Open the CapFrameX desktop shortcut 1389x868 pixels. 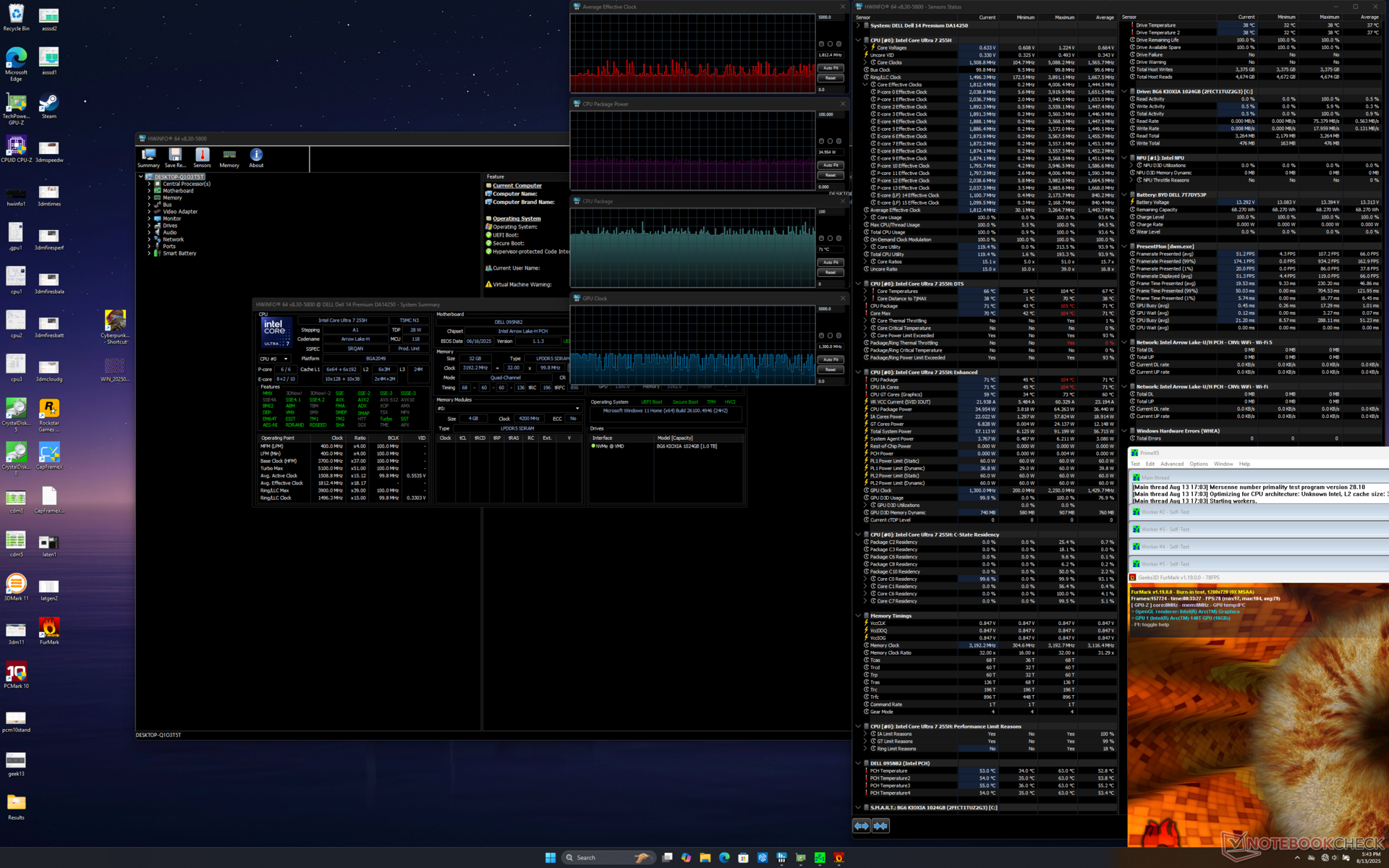(x=48, y=456)
